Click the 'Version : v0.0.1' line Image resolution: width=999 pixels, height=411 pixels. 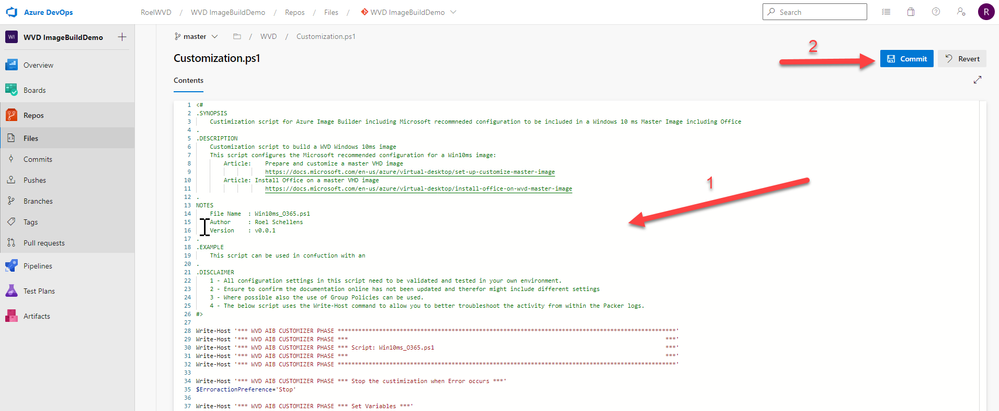click(x=243, y=230)
